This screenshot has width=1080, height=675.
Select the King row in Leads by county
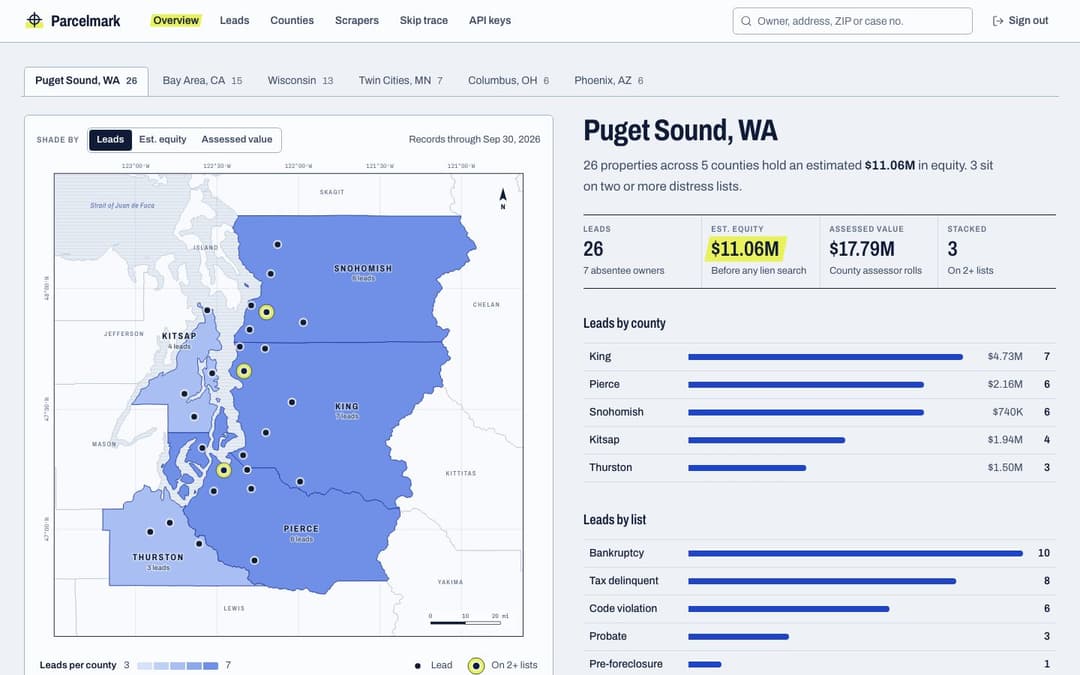click(819, 357)
